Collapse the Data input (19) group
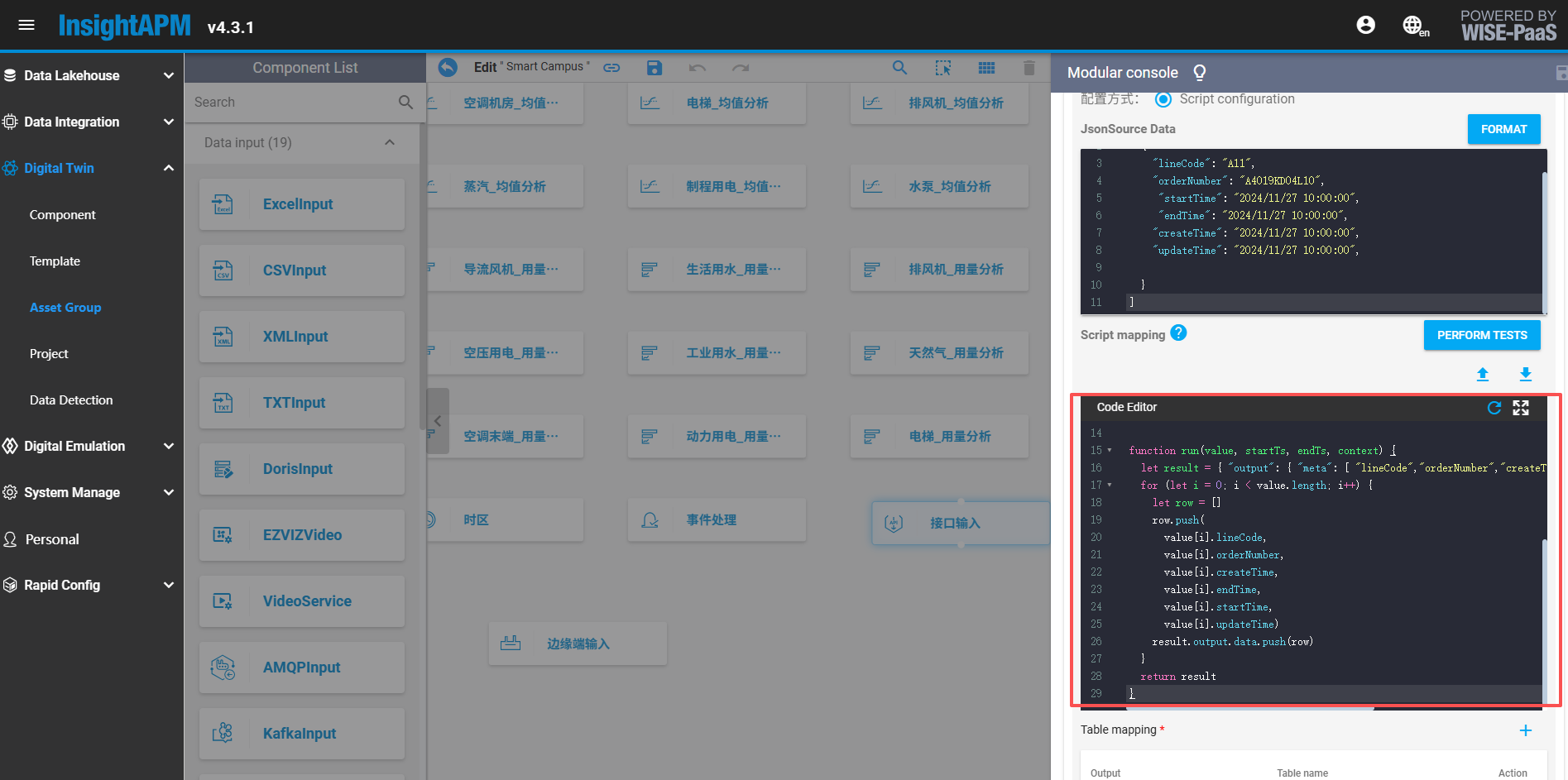Image resolution: width=1568 pixels, height=780 pixels. click(390, 142)
